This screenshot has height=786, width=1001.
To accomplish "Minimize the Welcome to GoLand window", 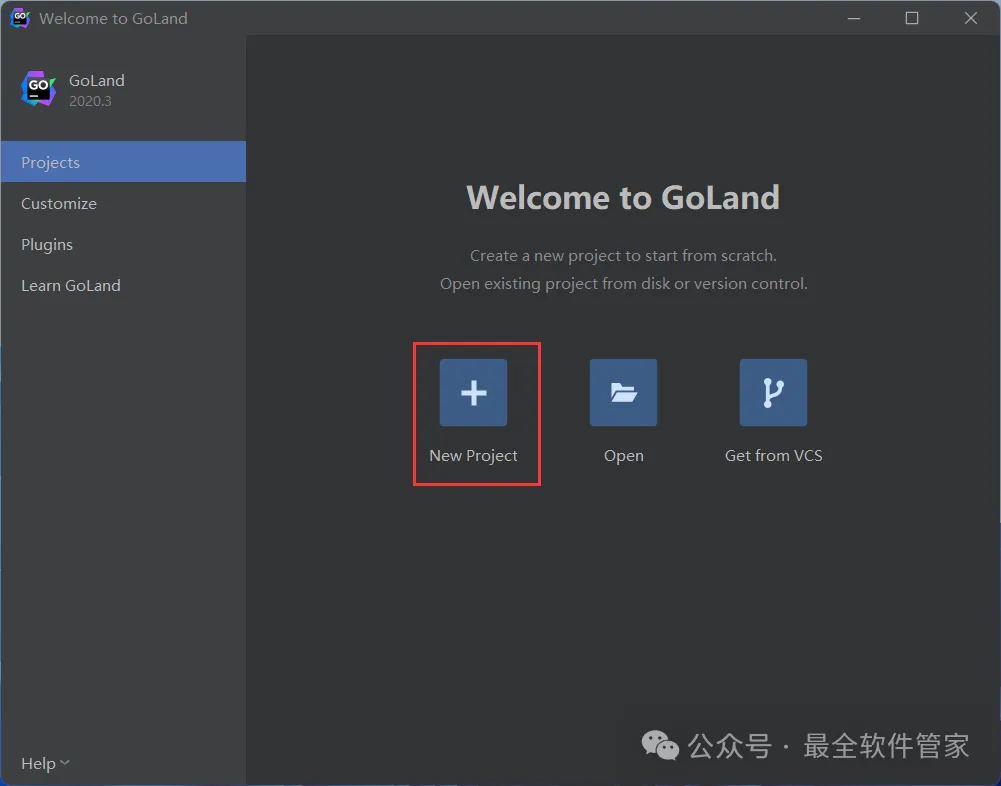I will click(x=854, y=18).
